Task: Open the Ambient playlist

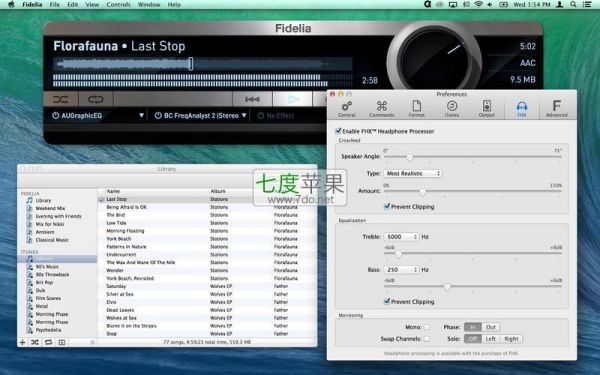Action: tap(45, 232)
